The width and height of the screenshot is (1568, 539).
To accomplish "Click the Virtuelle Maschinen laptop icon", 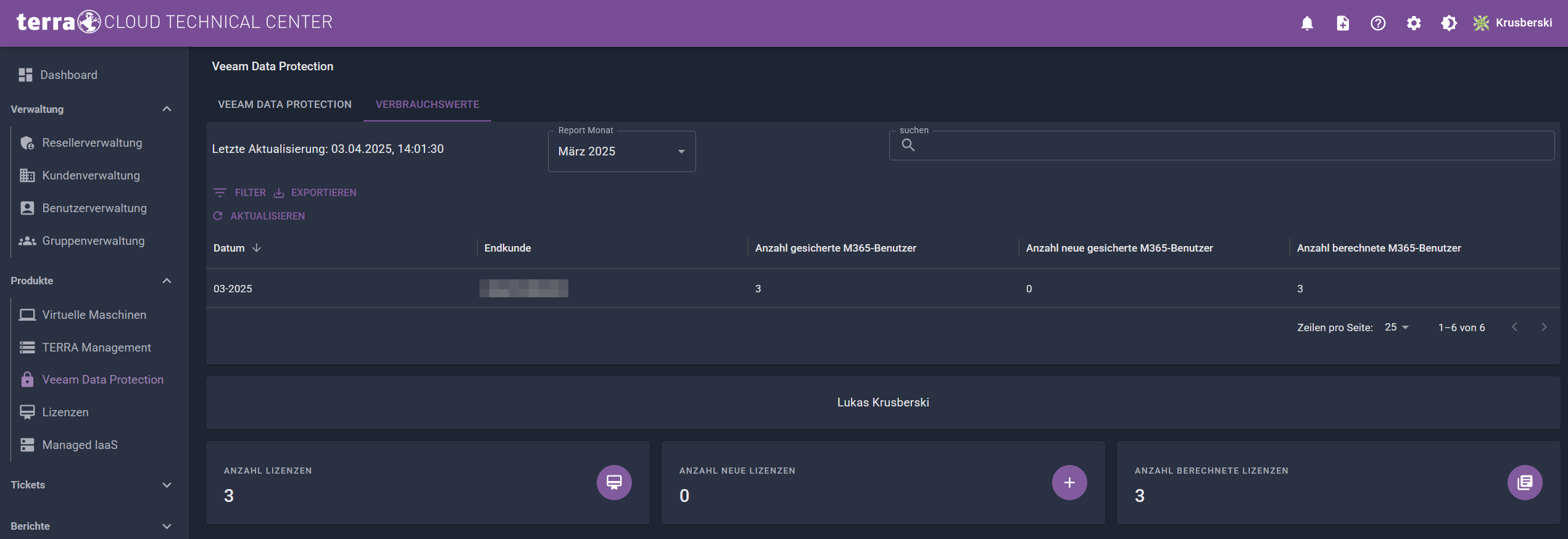I will [x=27, y=315].
